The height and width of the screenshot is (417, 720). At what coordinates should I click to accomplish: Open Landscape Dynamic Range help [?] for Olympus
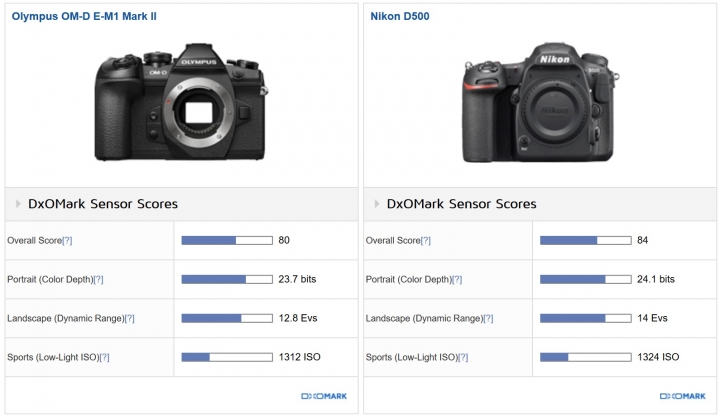[x=129, y=318]
